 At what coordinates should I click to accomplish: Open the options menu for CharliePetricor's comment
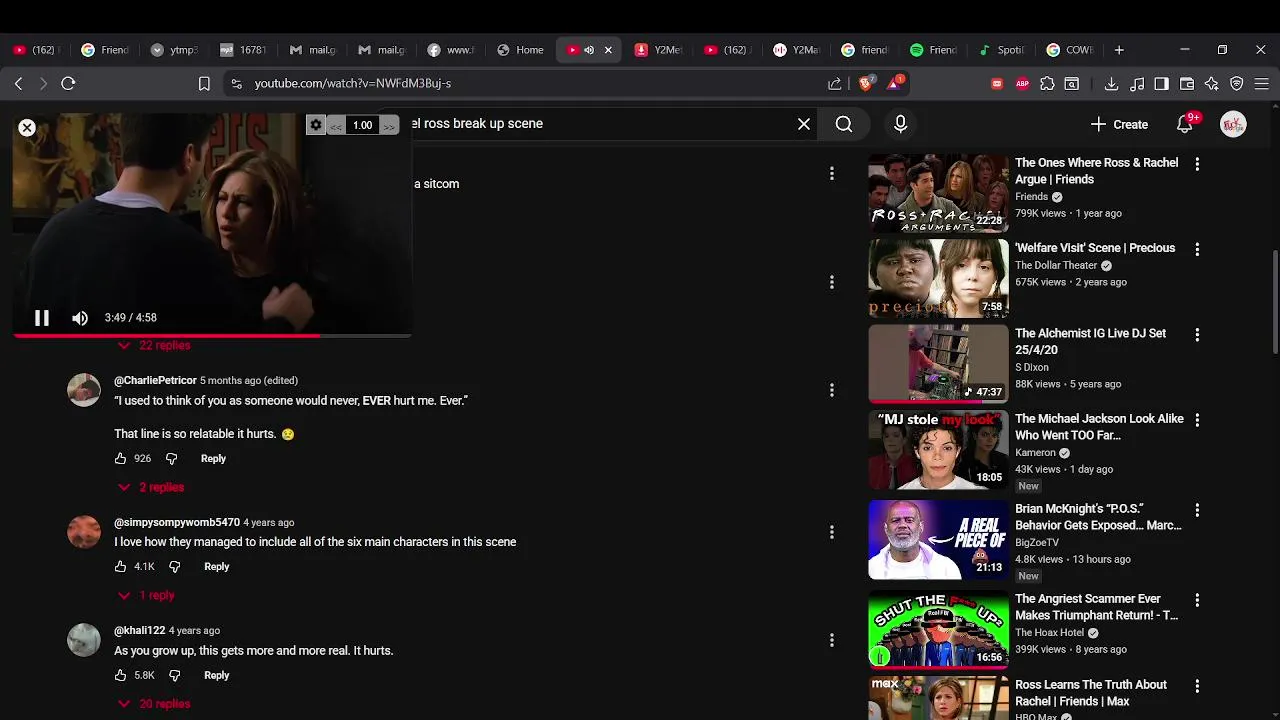[x=831, y=390]
